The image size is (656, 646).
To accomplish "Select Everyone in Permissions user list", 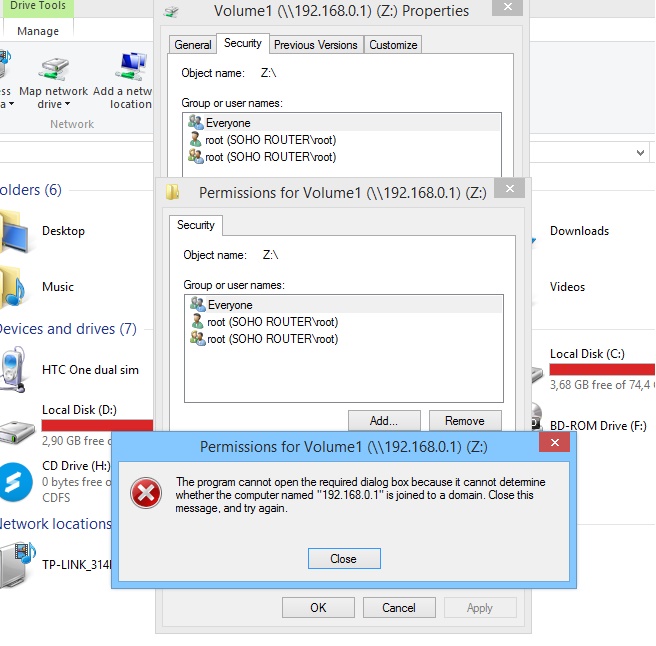I will (344, 305).
